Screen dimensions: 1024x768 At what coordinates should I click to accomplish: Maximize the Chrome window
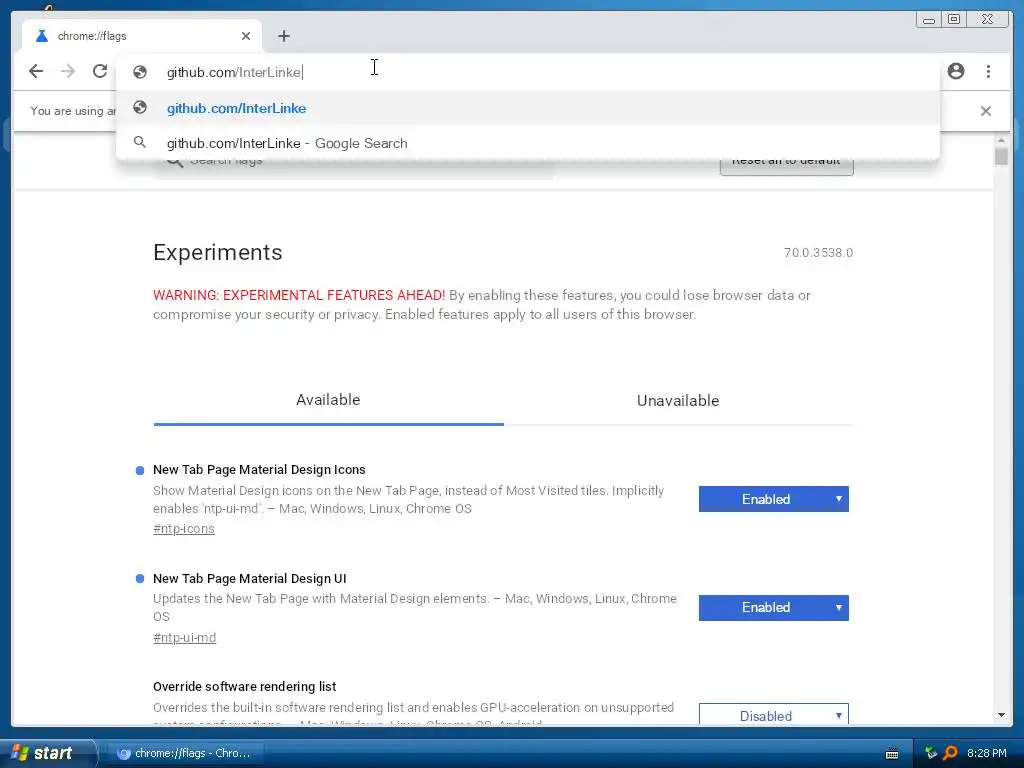[x=954, y=20]
